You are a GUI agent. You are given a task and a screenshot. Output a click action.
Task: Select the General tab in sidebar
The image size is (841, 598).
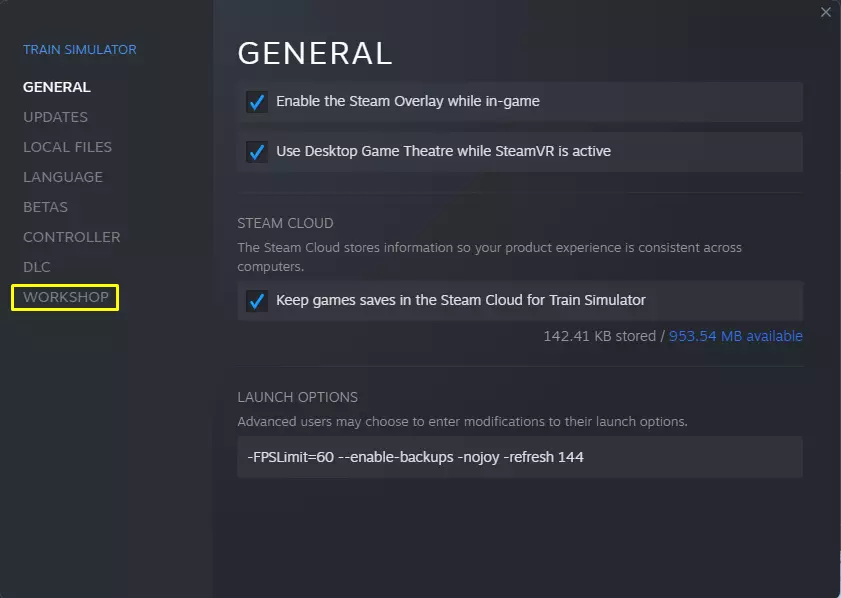56,87
